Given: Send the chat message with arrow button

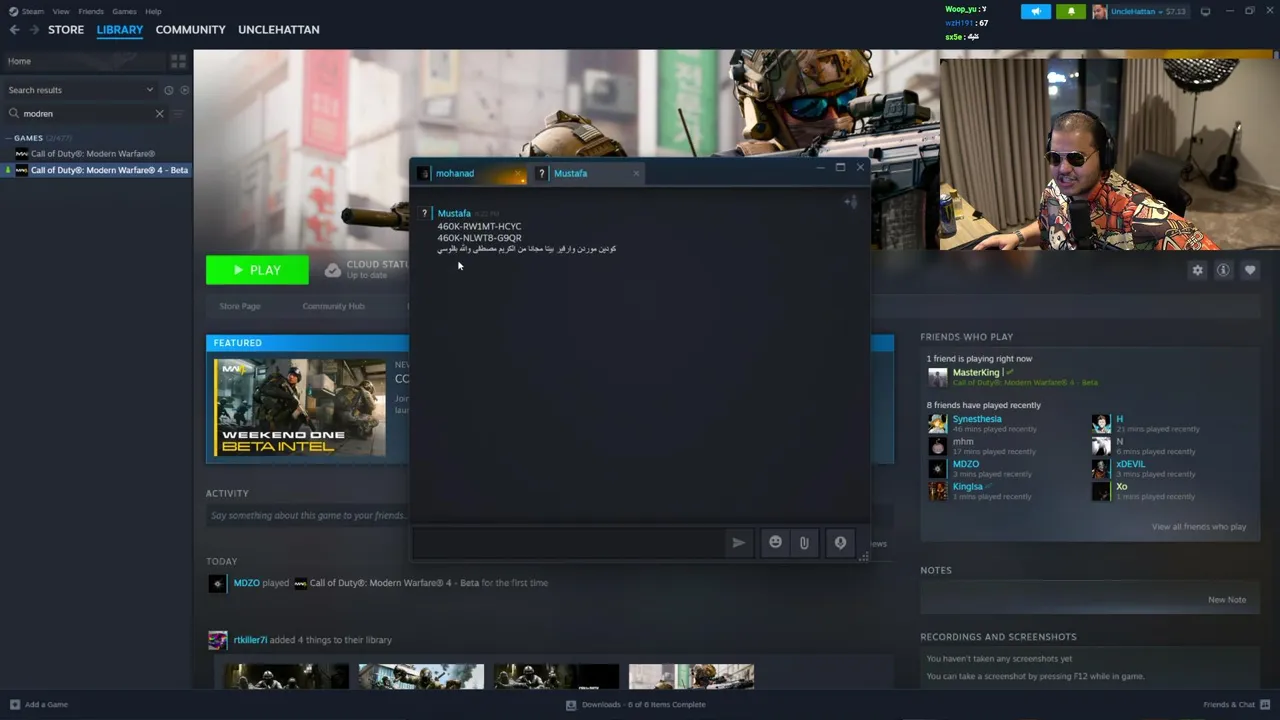Looking at the screenshot, I should click(x=738, y=542).
